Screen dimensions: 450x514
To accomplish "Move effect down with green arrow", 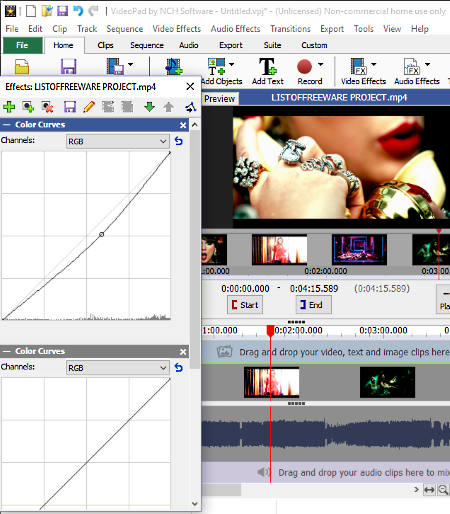I will tap(149, 107).
